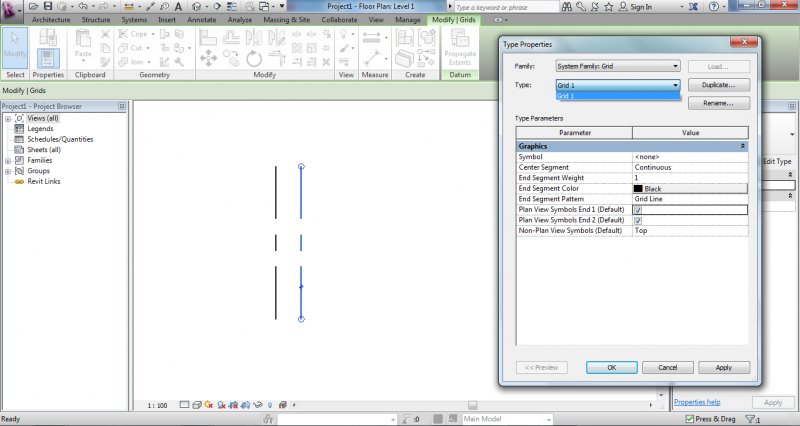Click the Non-Plan View Symbols value Top
This screenshot has height=426, width=800.
[690, 231]
